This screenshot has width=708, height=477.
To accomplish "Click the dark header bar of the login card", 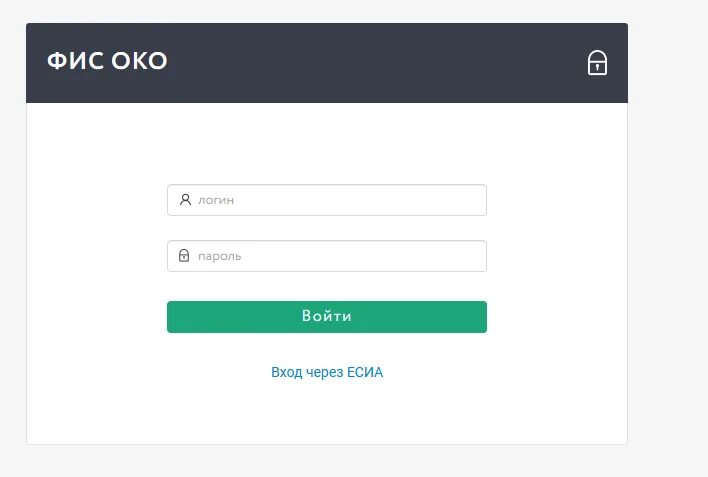I will [x=327, y=63].
